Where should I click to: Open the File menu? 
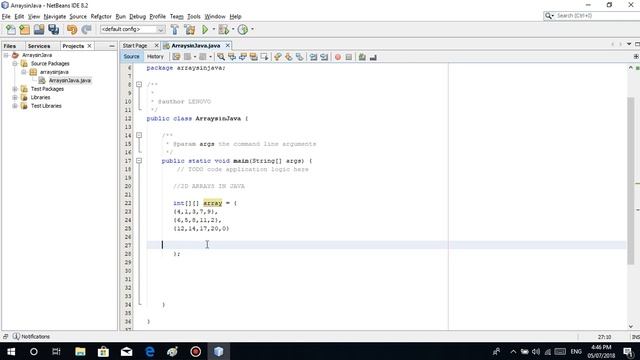tap(6, 16)
